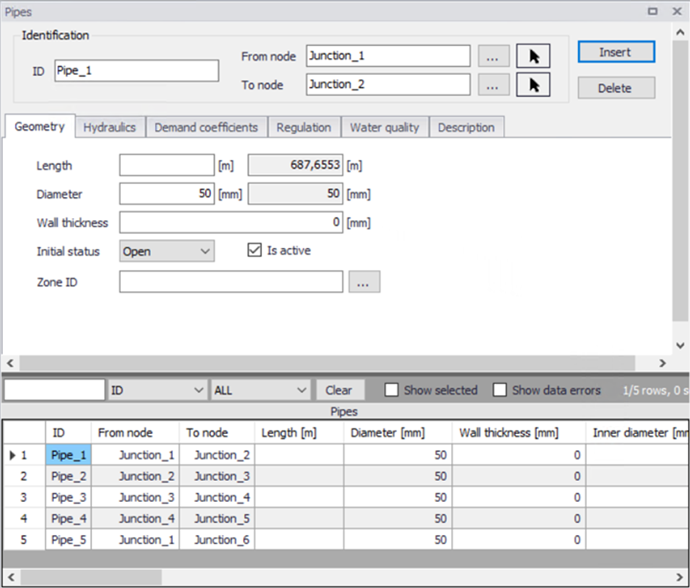Click the pipes table horizontal scrollbar thumb

coord(91,577)
